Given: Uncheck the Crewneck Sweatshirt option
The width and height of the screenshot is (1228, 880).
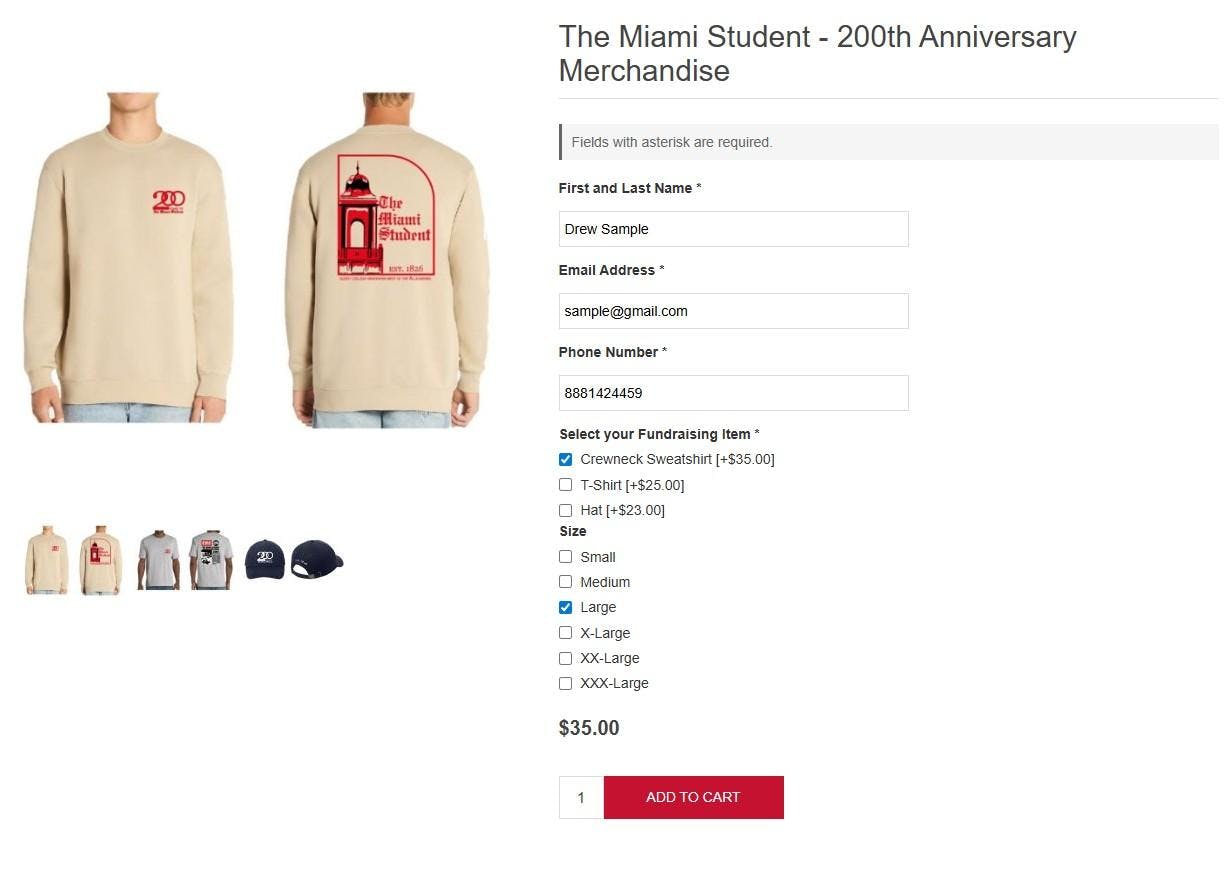Looking at the screenshot, I should [x=566, y=460].
